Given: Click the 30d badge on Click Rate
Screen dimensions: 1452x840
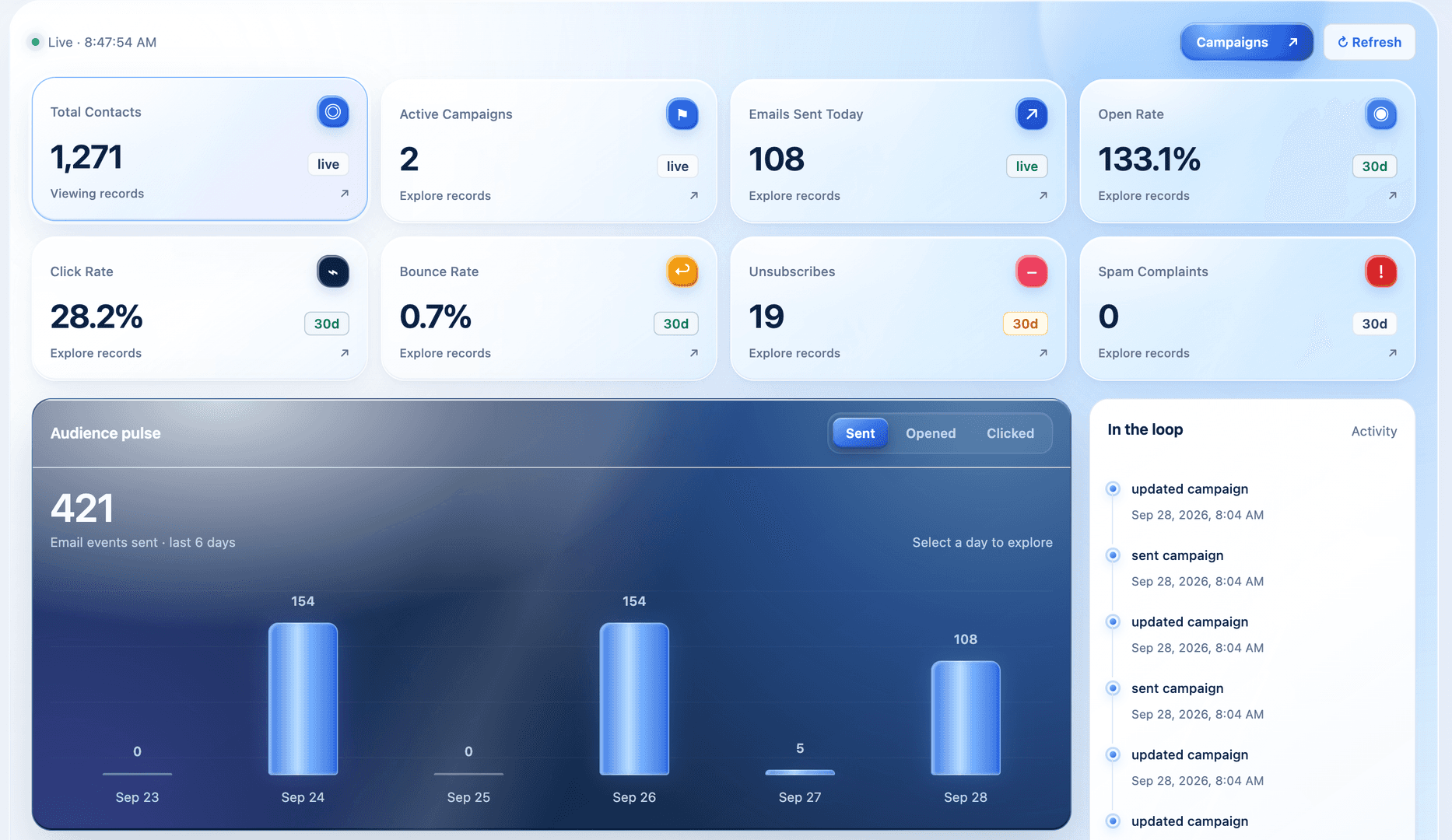Looking at the screenshot, I should point(326,324).
